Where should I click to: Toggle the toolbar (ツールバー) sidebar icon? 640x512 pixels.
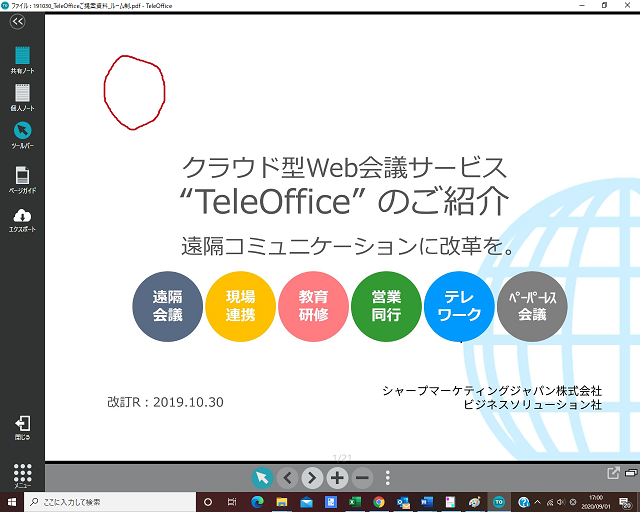point(22,135)
